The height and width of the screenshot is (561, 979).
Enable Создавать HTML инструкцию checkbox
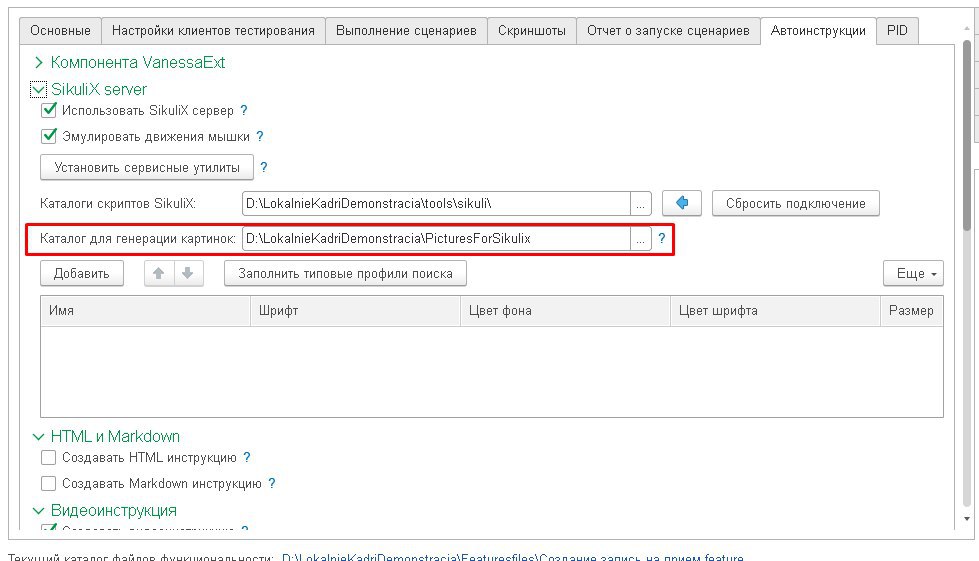[x=49, y=457]
